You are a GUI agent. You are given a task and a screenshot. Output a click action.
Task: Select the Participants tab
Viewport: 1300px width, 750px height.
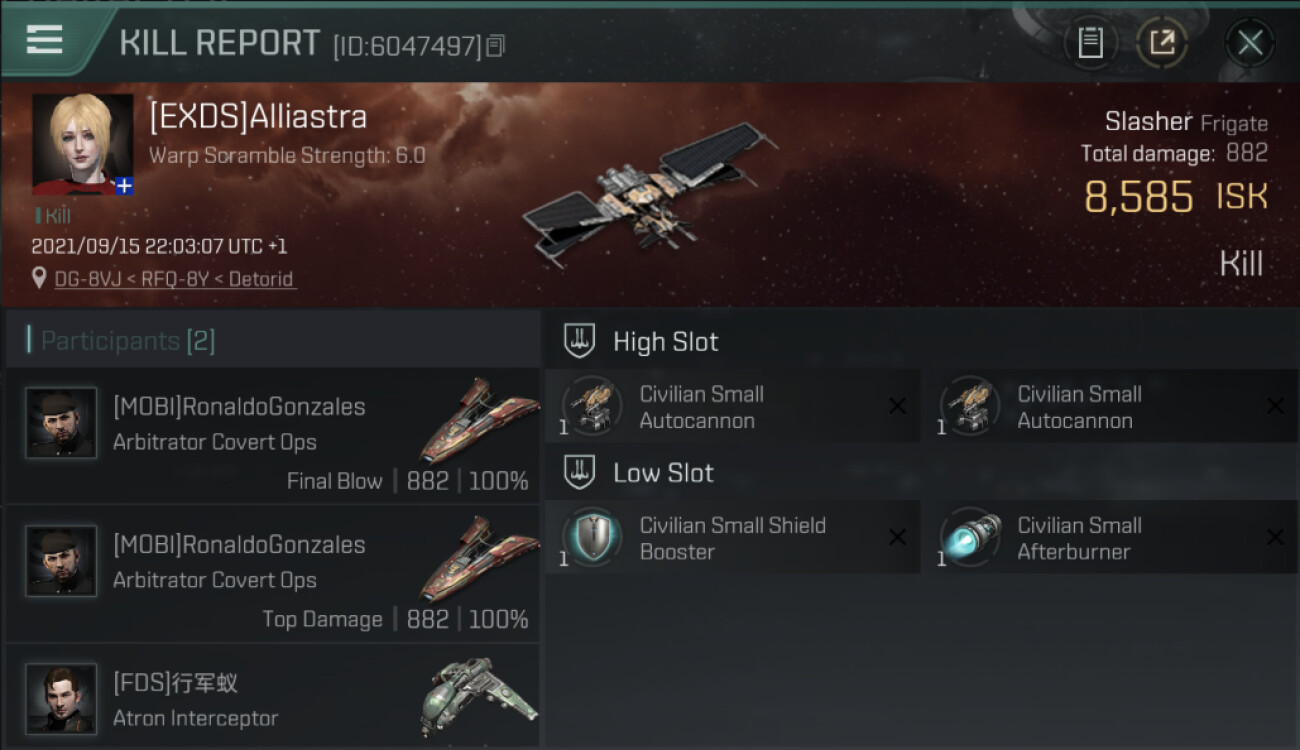[x=127, y=341]
